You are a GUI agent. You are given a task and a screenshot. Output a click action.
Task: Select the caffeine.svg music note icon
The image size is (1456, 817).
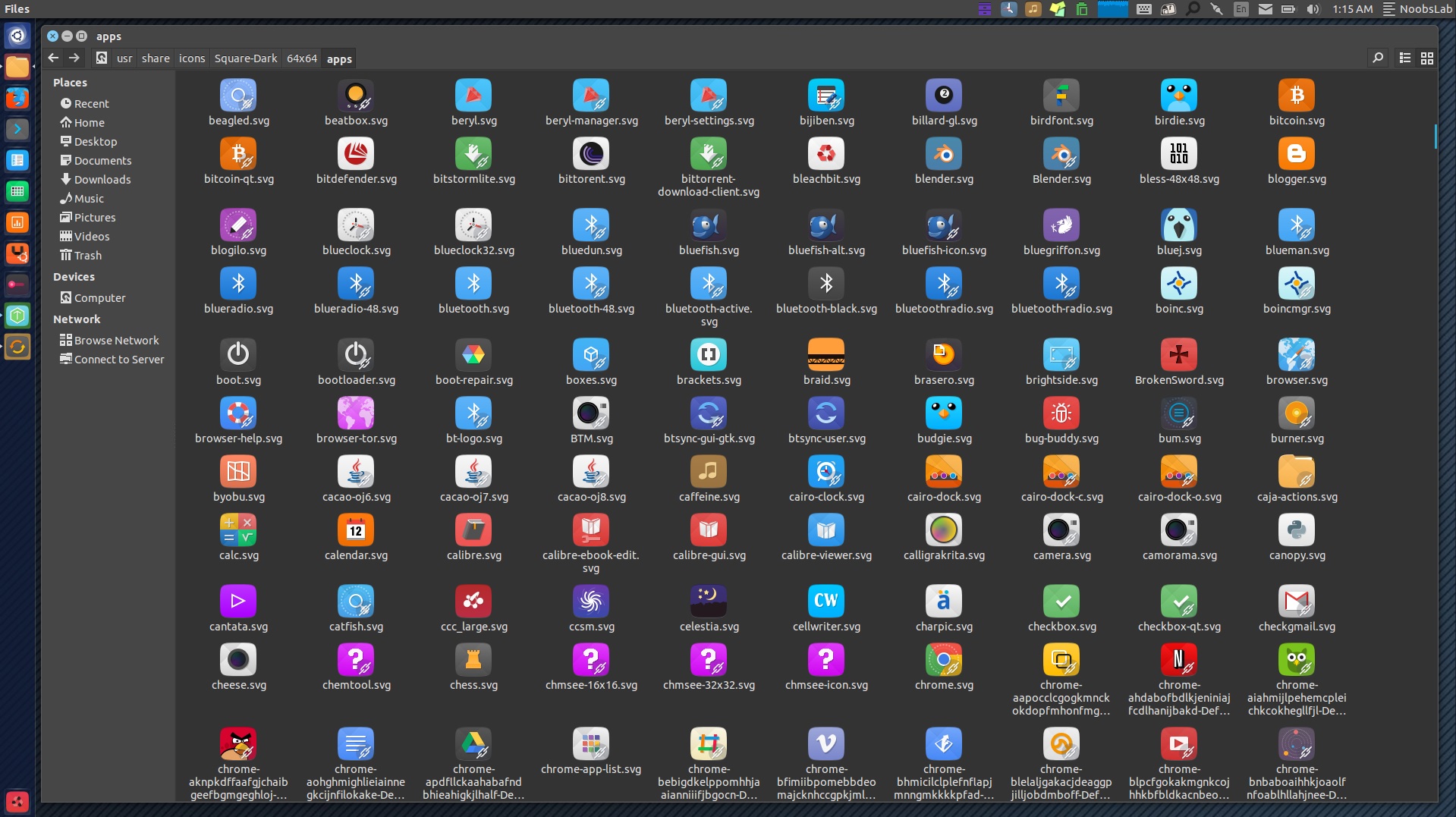click(709, 472)
